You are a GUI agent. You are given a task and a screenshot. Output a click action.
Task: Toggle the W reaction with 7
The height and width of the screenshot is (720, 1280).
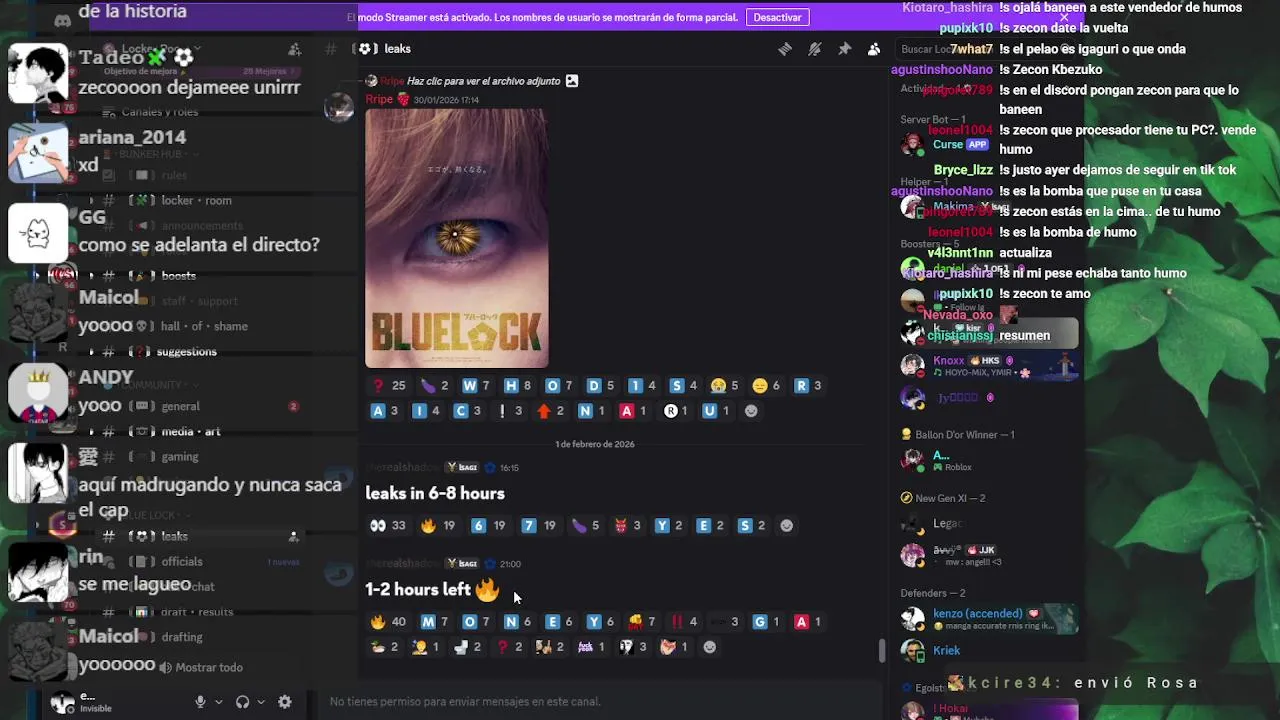pos(476,386)
